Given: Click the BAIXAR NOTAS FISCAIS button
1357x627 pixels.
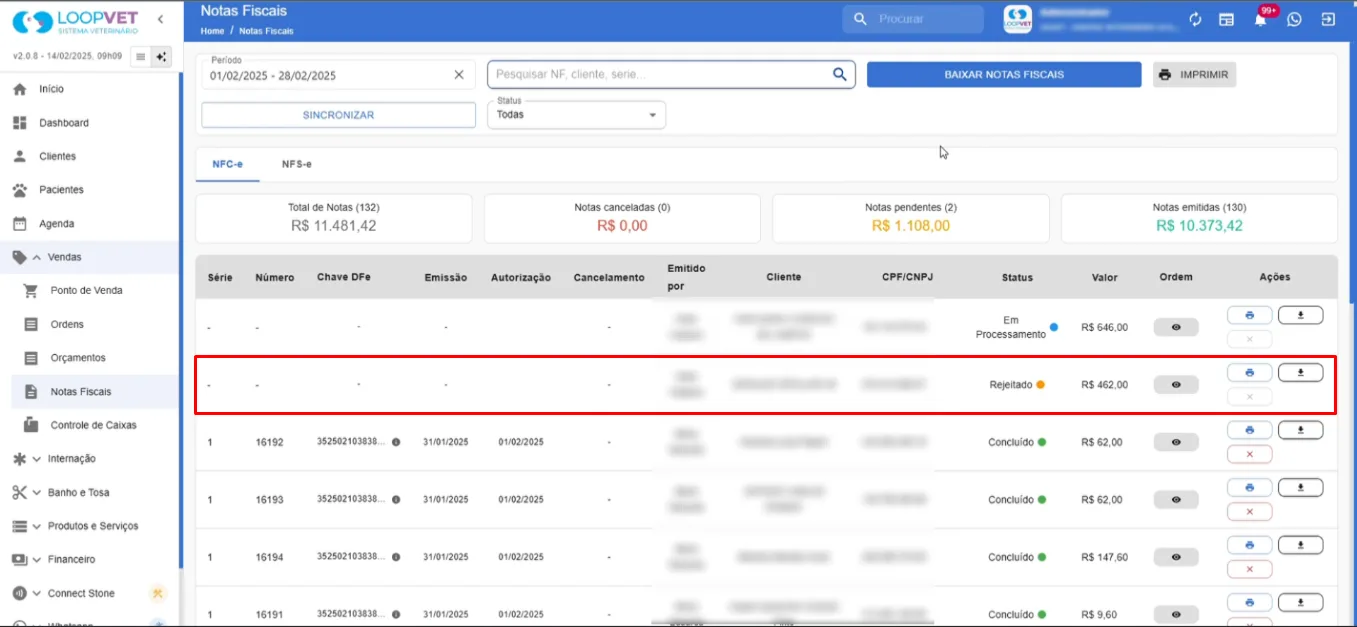Looking at the screenshot, I should (1004, 75).
